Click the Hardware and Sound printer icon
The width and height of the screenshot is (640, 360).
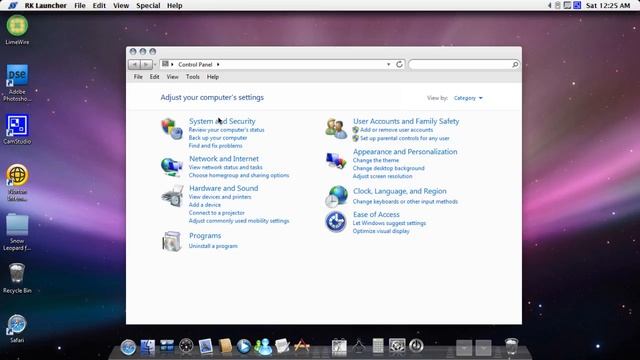point(172,196)
